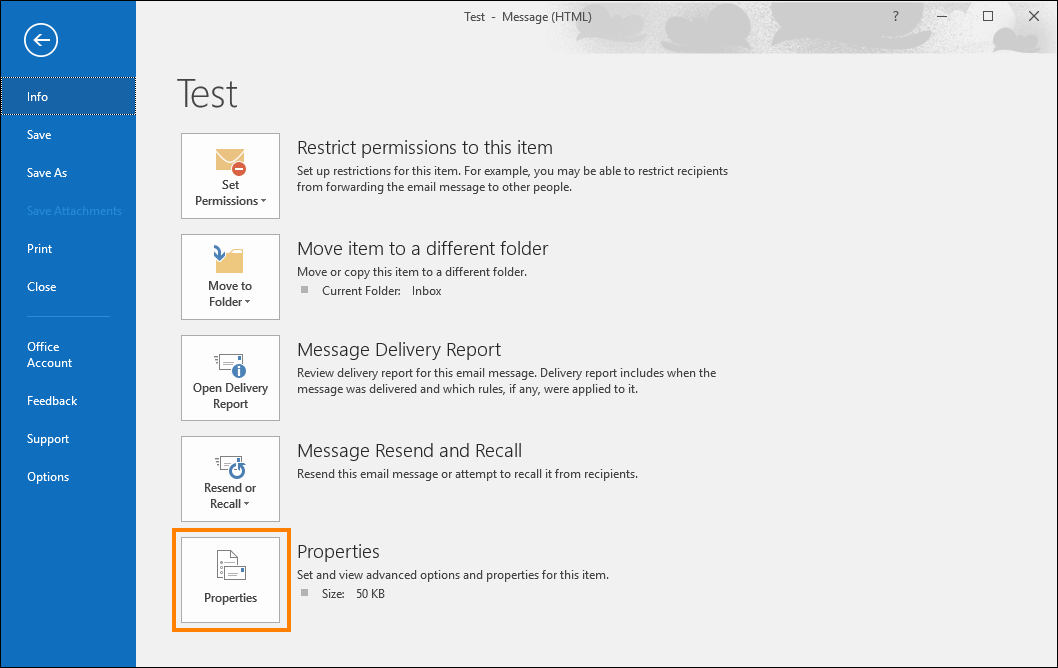The width and height of the screenshot is (1058, 668).
Task: Open the Print page
Action: point(40,249)
